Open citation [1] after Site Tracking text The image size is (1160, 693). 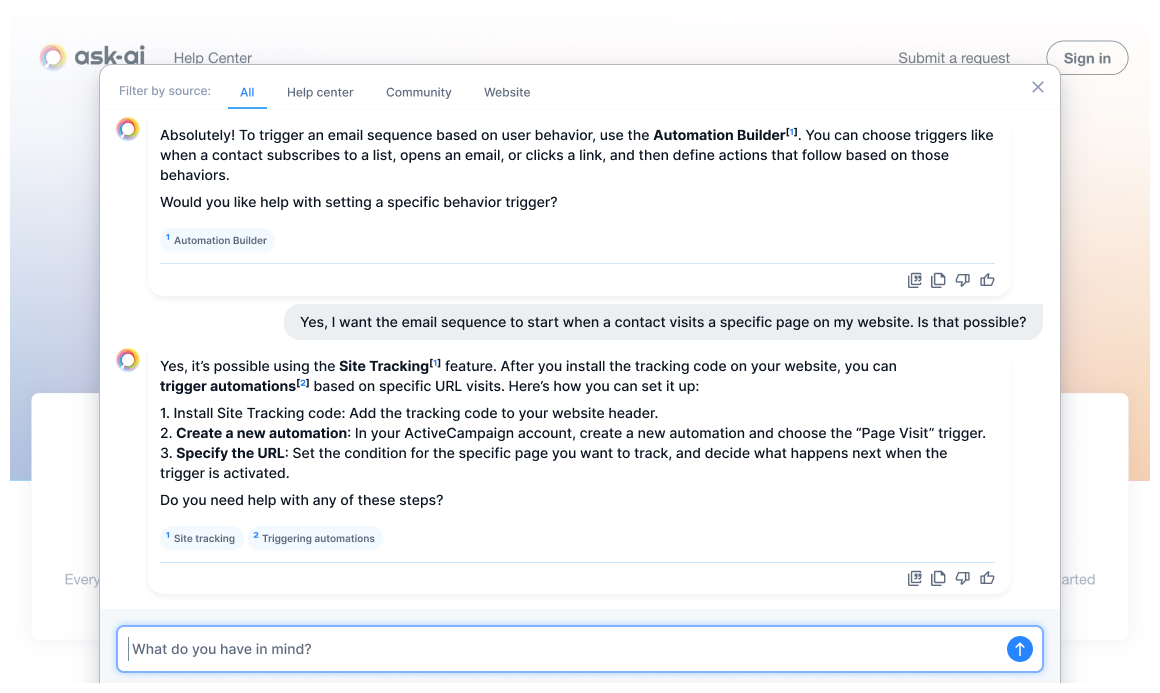(435, 363)
